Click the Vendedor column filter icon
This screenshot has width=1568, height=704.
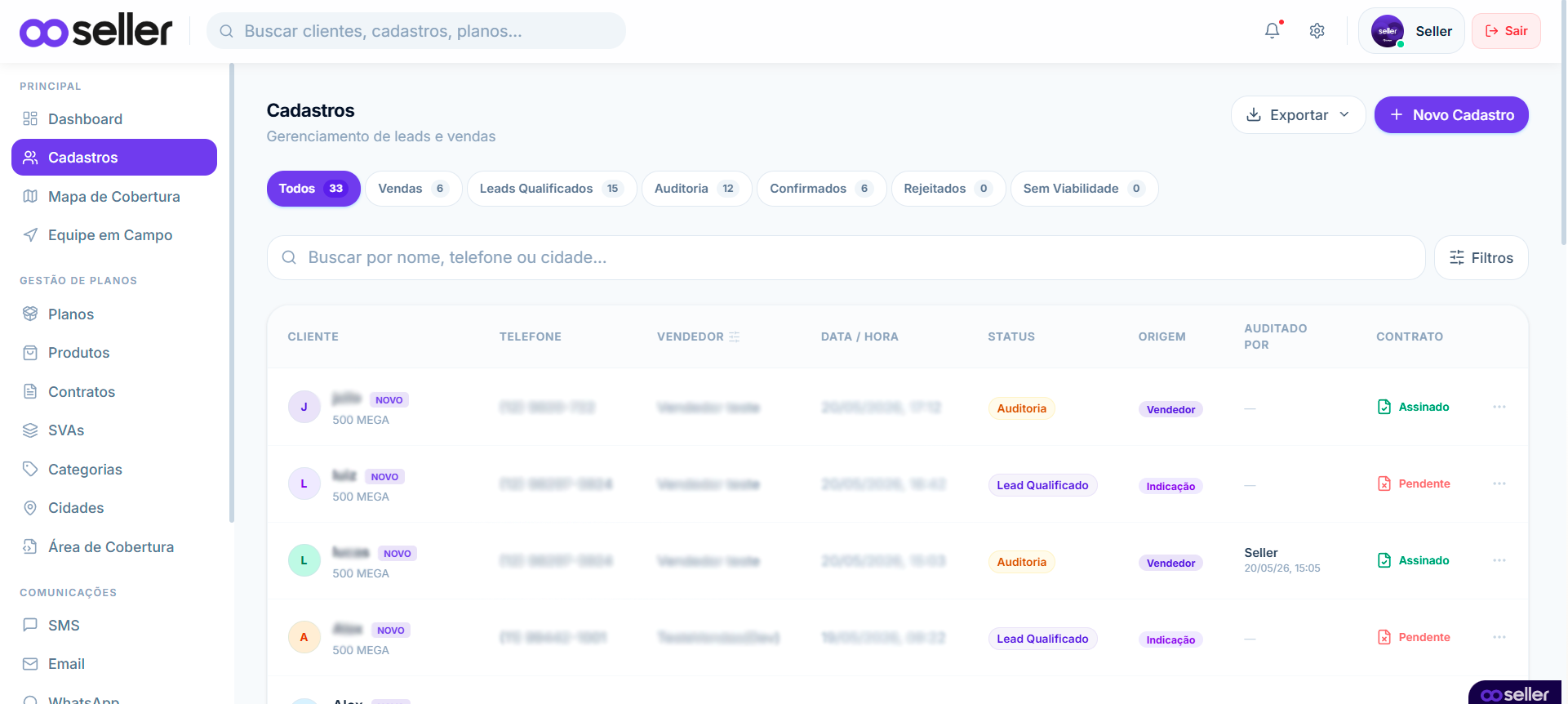(x=734, y=336)
